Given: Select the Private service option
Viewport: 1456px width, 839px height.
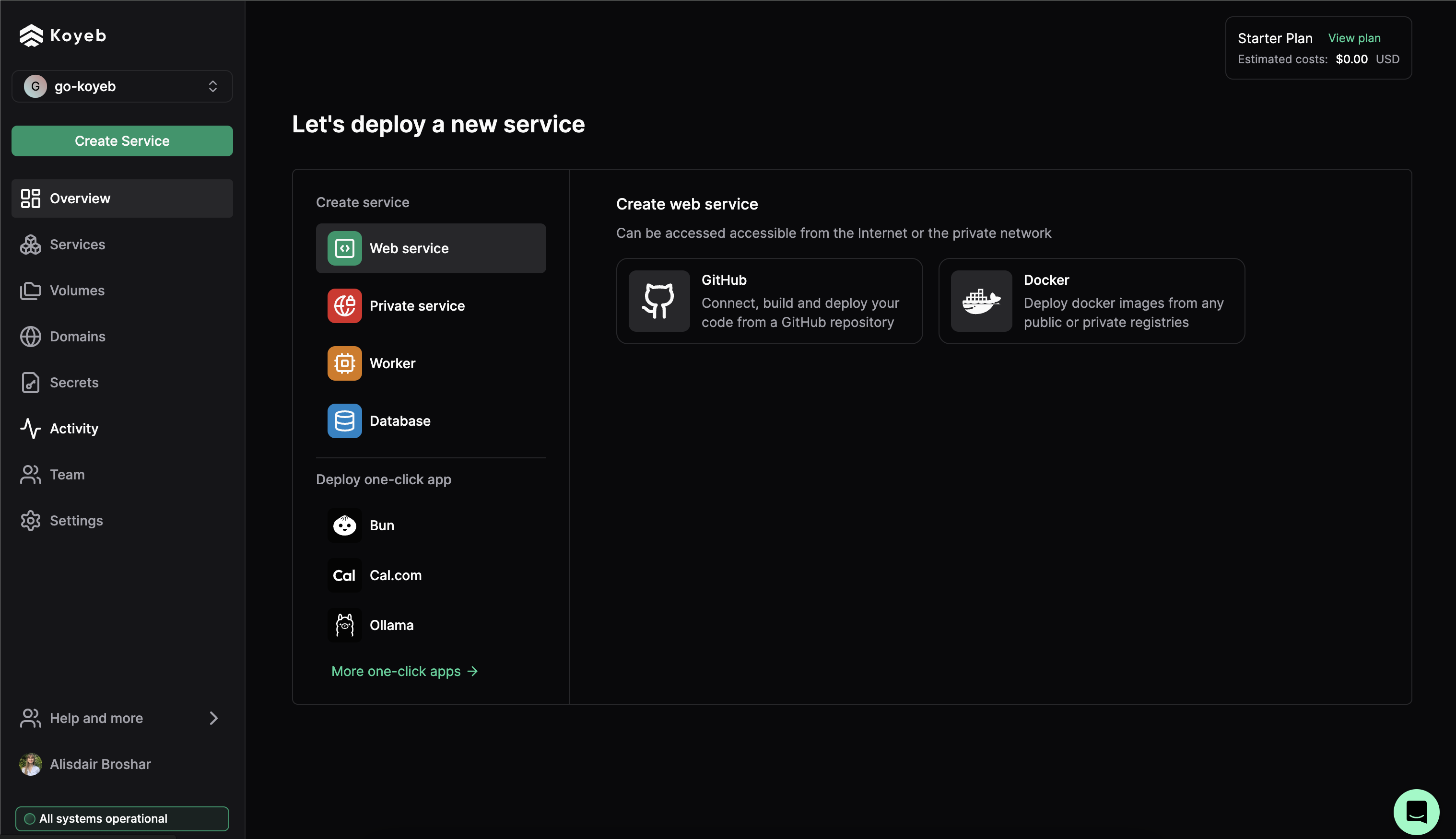Looking at the screenshot, I should (x=431, y=306).
